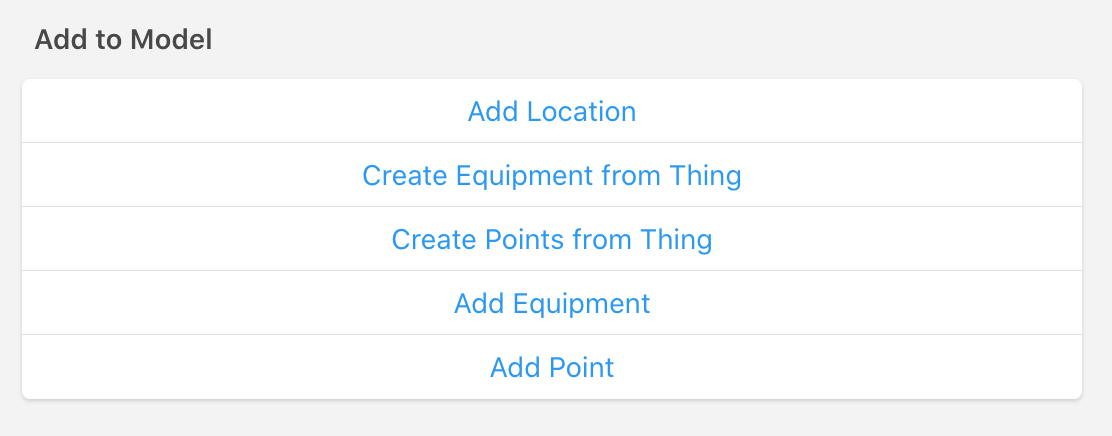Open the Add Location action

pyautogui.click(x=552, y=111)
